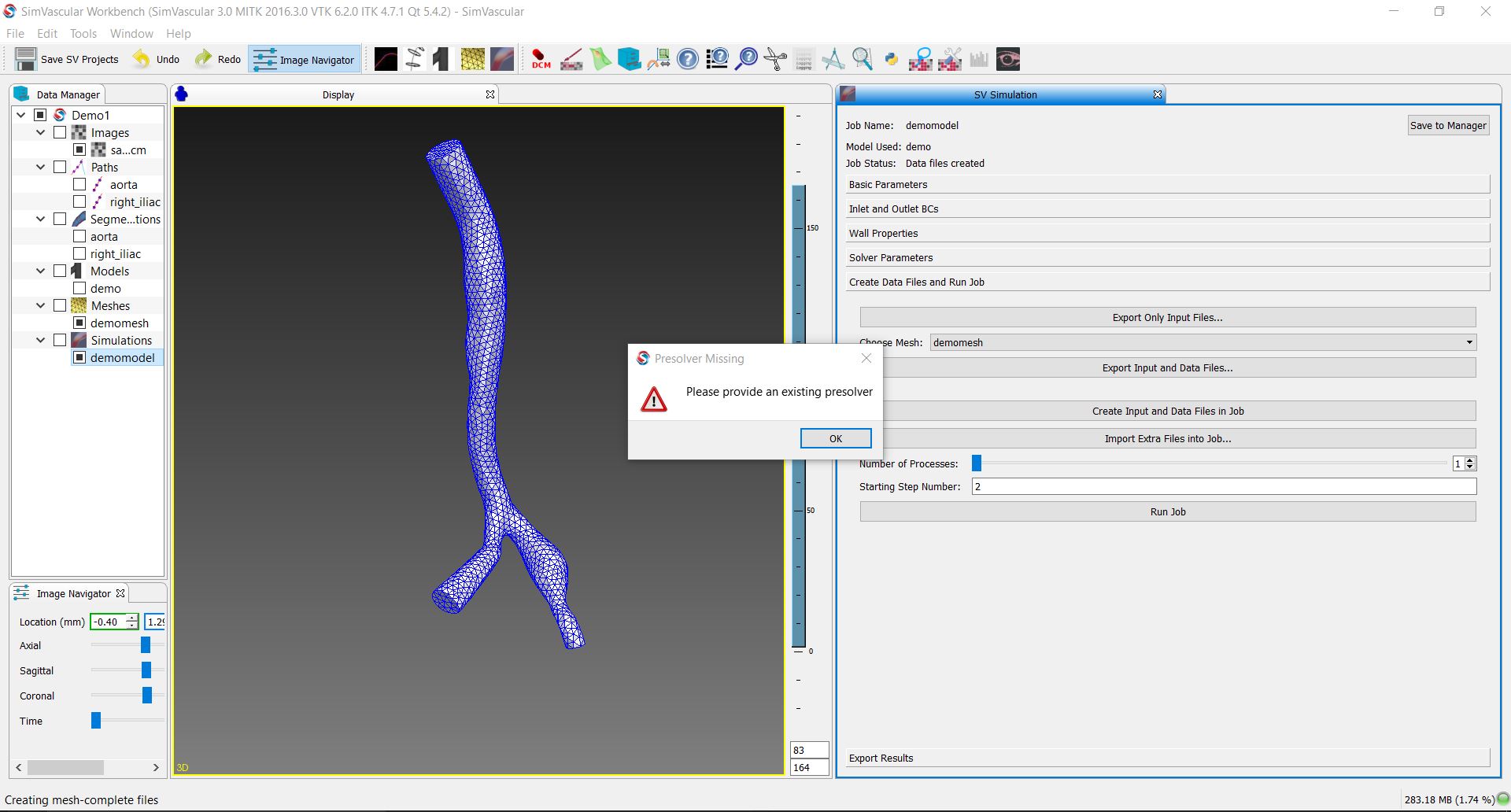Click Create Input and Data Files in Job
This screenshot has width=1511, height=812.
1168,411
